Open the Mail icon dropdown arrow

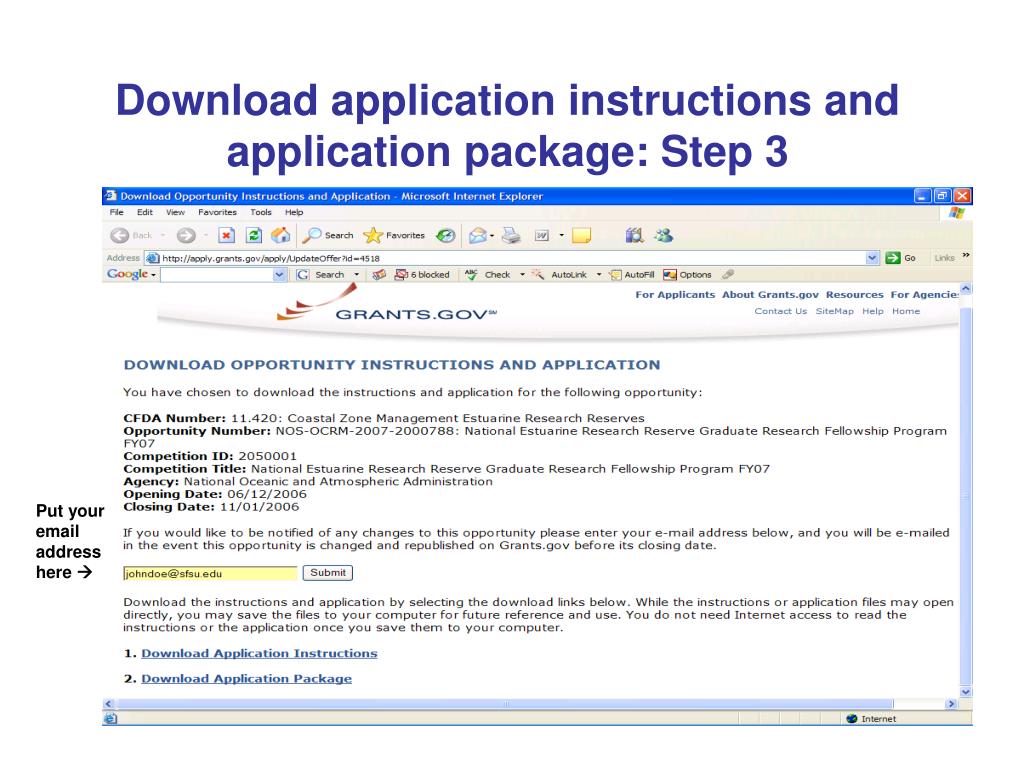[x=492, y=236]
